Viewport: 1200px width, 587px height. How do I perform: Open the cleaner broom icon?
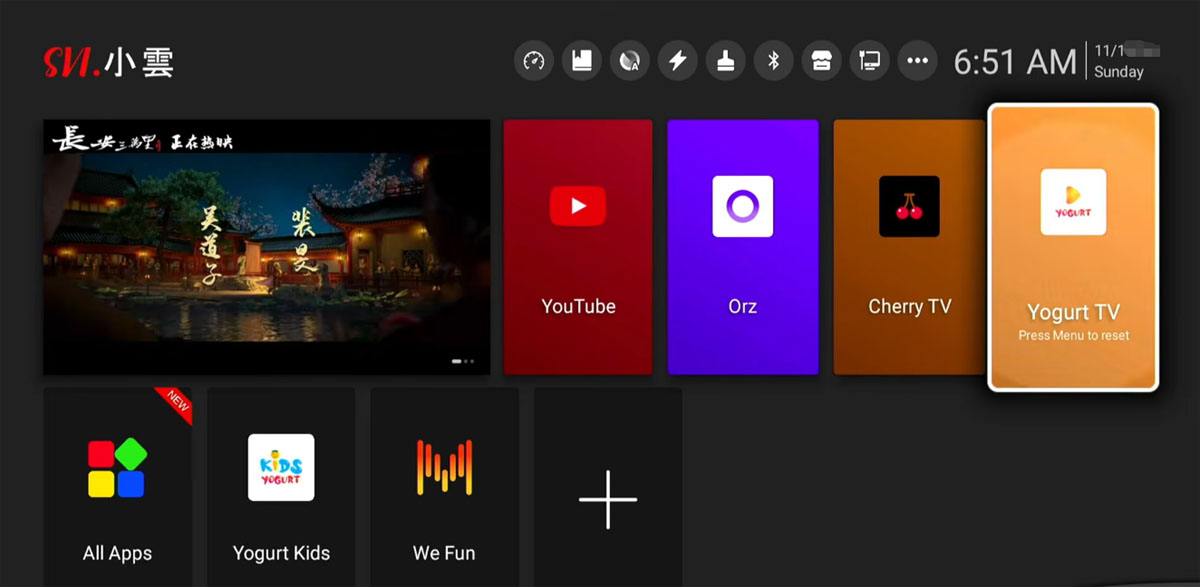point(726,61)
